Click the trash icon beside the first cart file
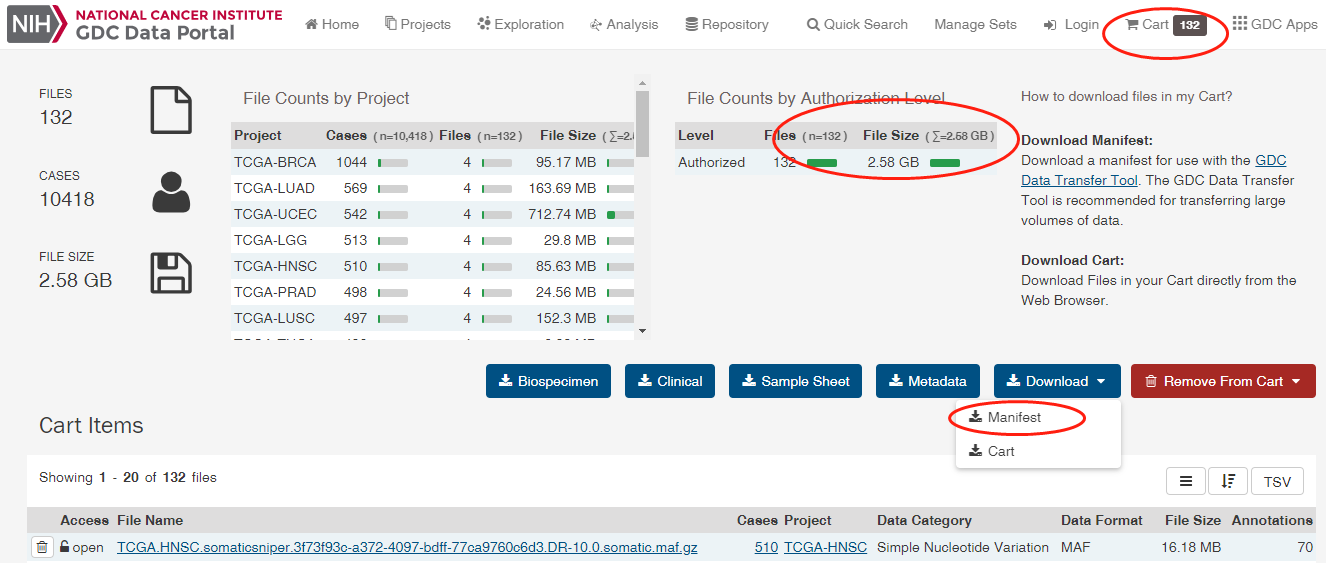Viewport: 1326px width, 563px height. 42,547
